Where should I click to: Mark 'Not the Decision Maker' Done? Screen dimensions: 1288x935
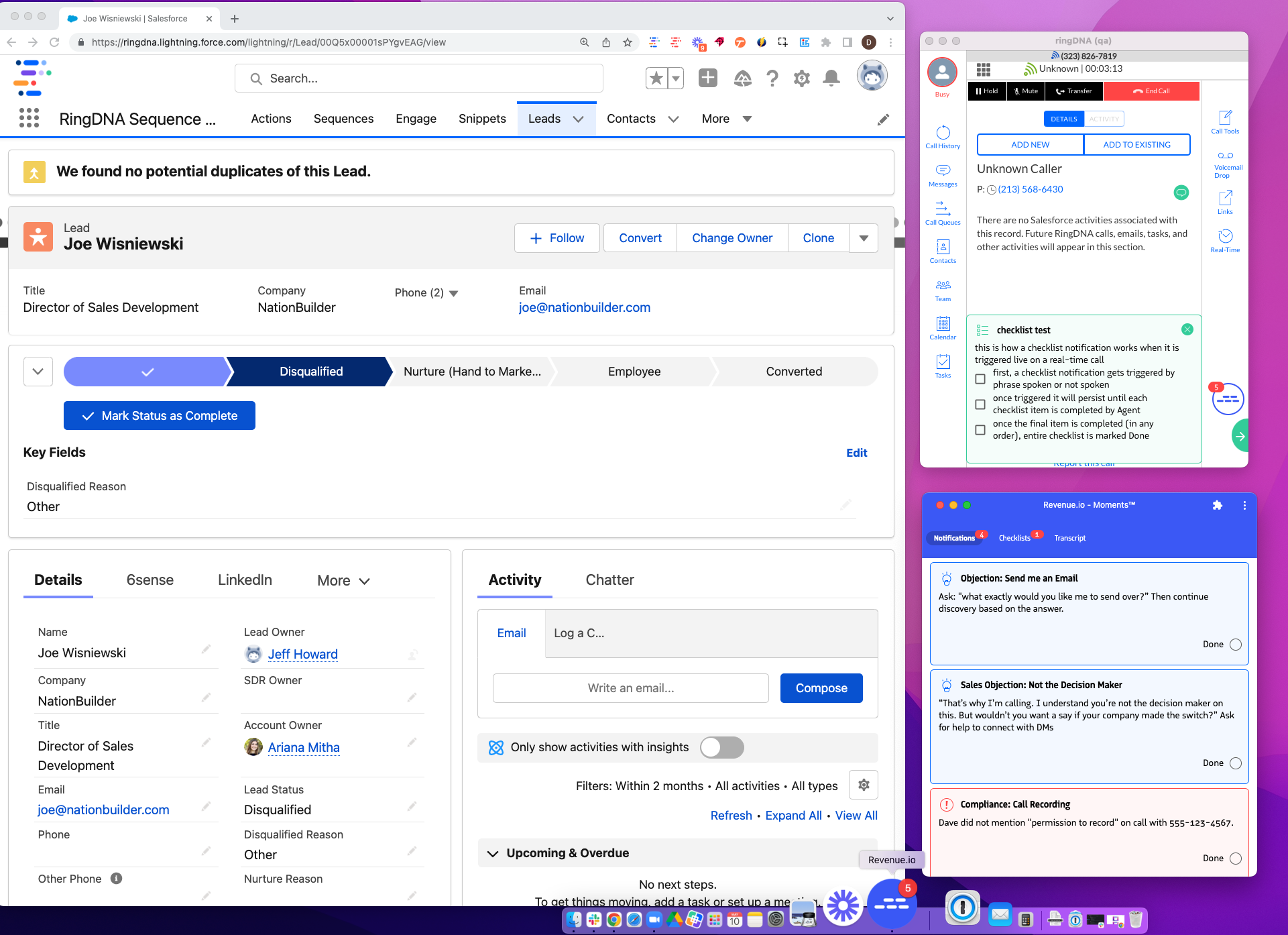pyautogui.click(x=1236, y=763)
